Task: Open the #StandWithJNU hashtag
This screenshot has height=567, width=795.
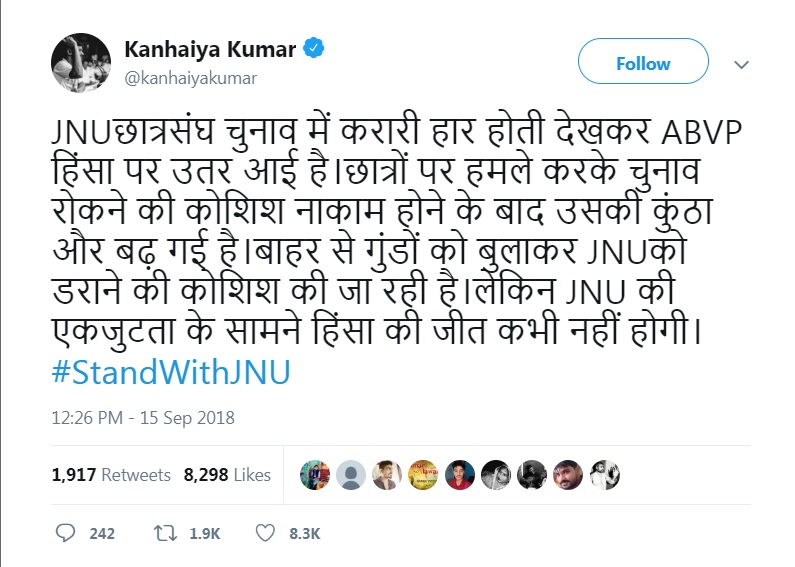Action: 170,372
